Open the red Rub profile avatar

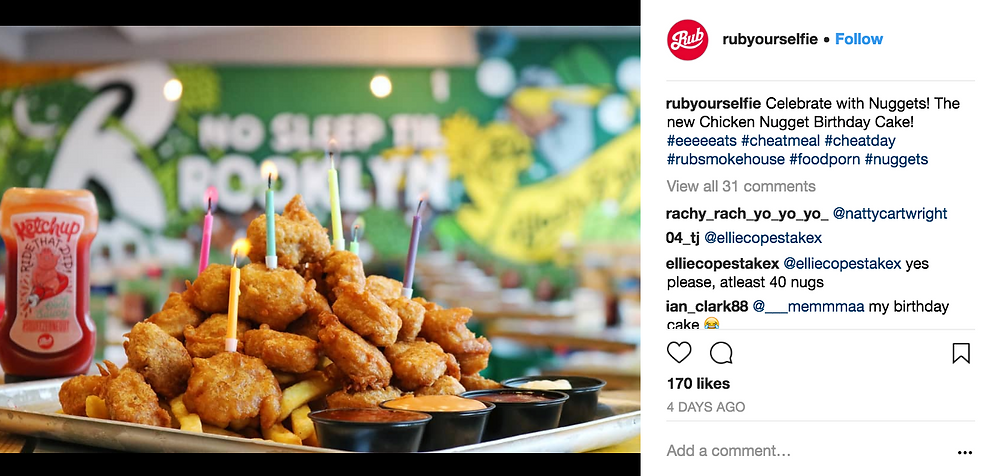click(688, 40)
